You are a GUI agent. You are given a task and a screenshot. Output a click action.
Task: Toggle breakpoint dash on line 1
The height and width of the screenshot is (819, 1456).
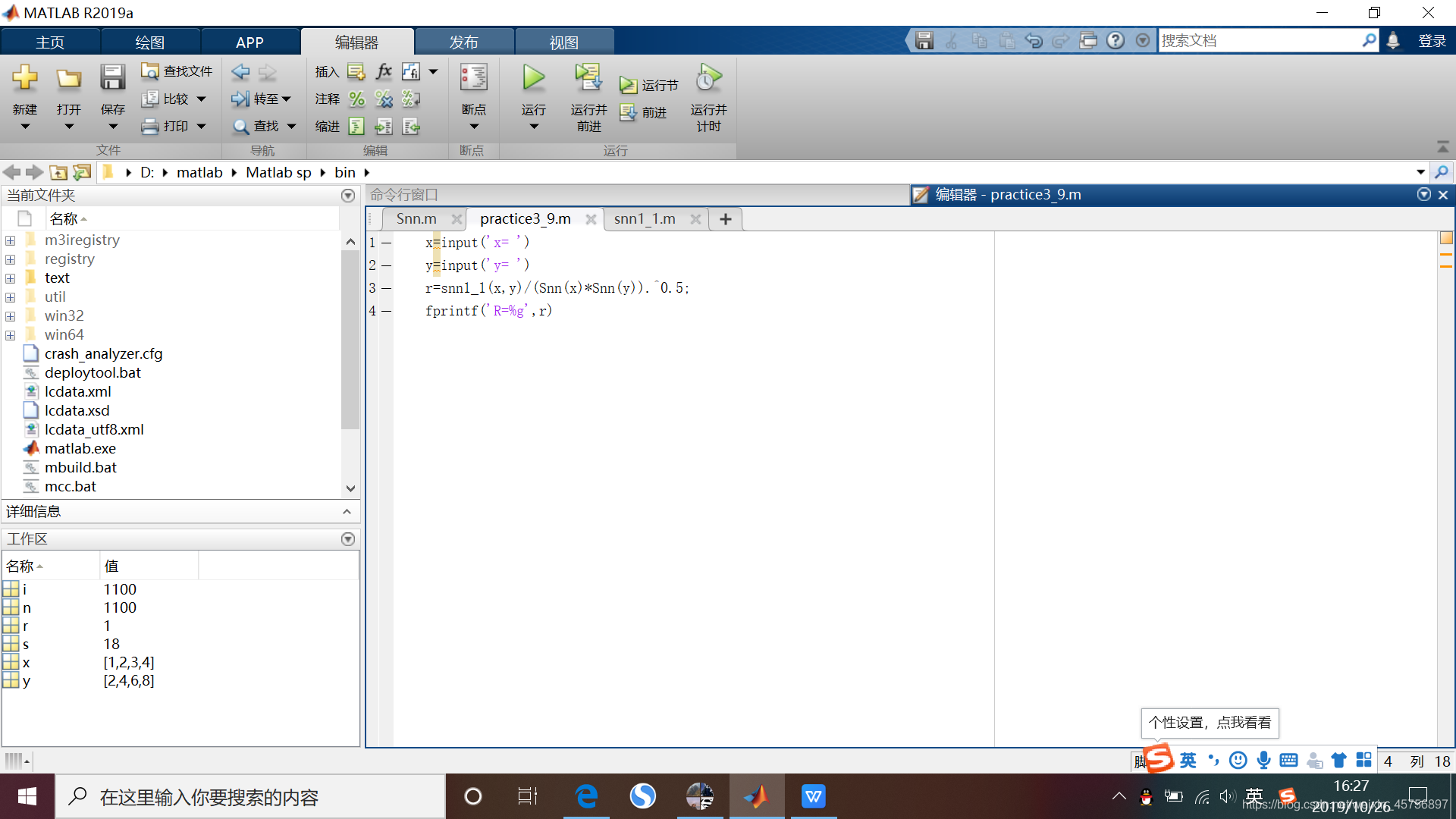[386, 243]
